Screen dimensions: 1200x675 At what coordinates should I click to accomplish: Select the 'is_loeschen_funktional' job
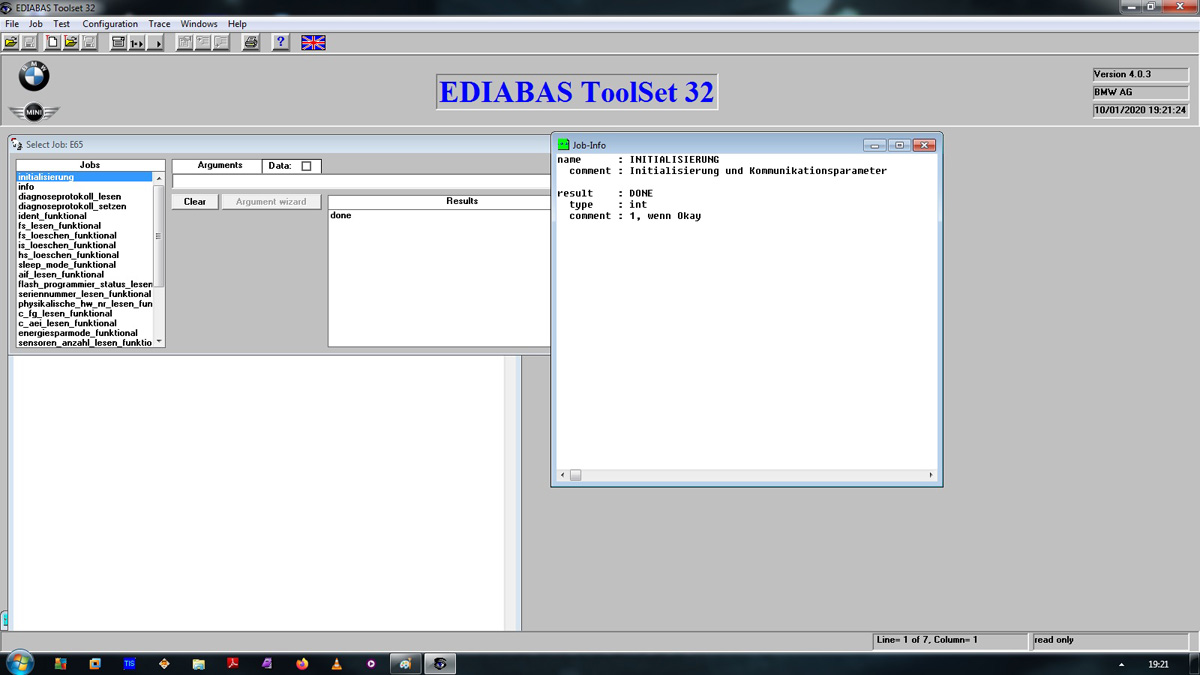pos(85,245)
